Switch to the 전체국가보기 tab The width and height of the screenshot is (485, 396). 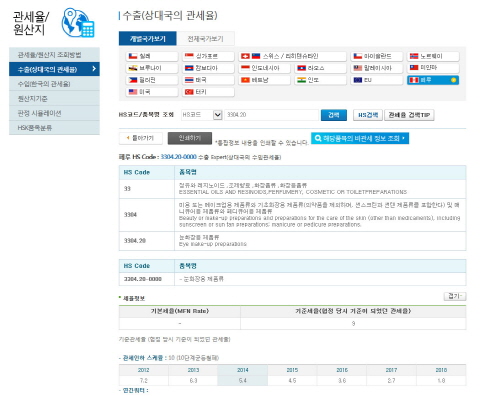click(206, 39)
